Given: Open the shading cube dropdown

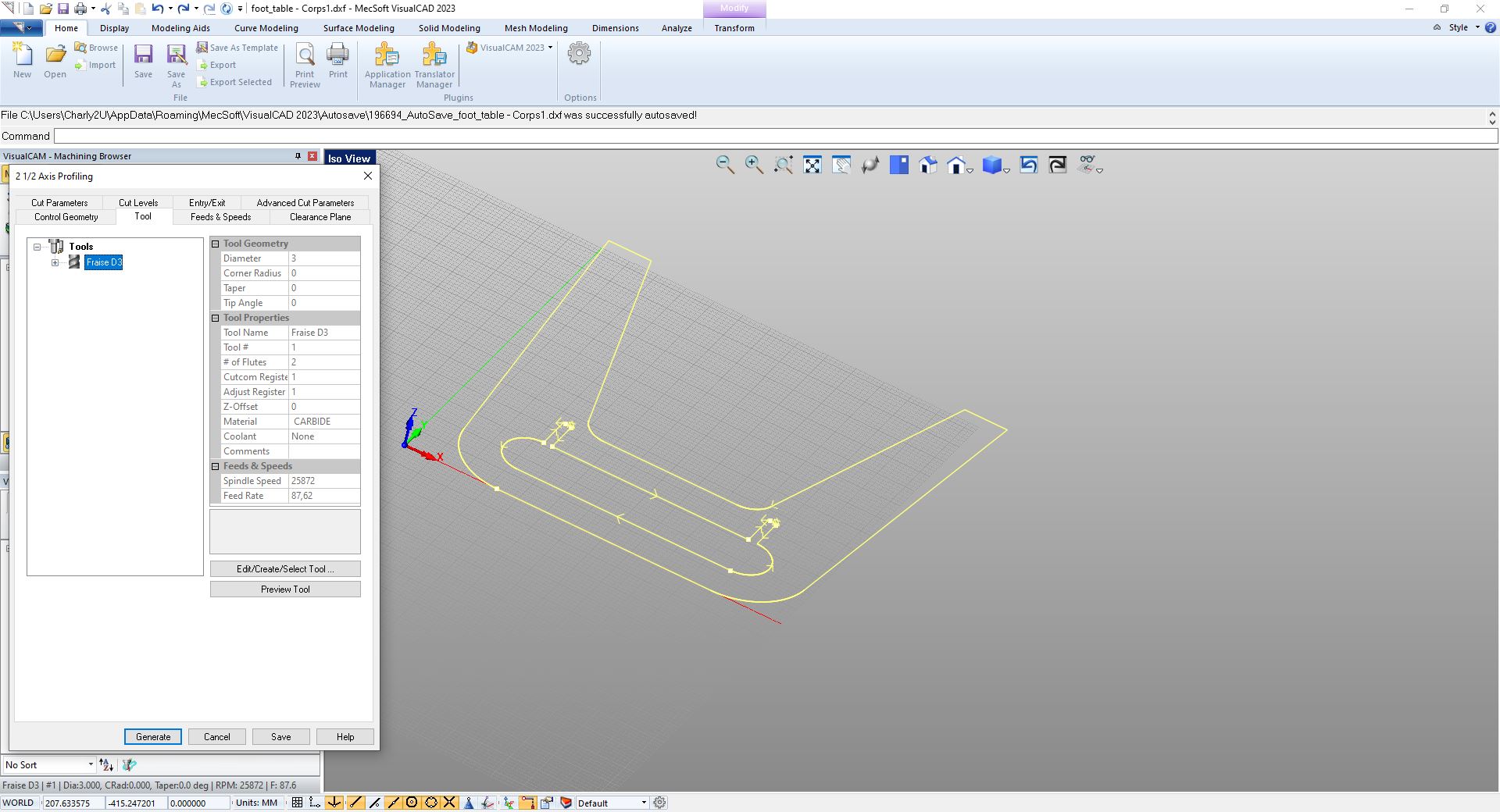Looking at the screenshot, I should pos(1007,169).
